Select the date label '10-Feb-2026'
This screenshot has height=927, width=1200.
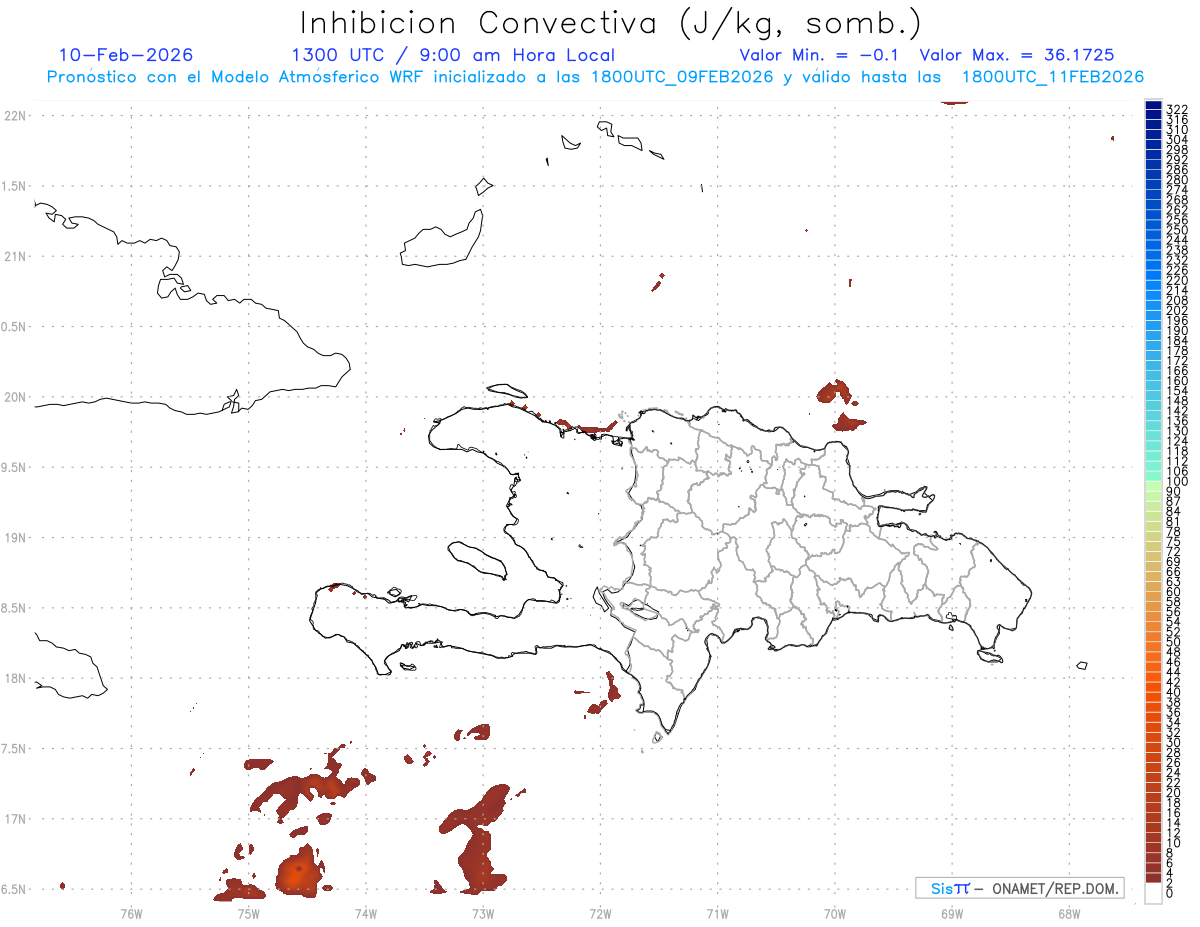coord(126,55)
